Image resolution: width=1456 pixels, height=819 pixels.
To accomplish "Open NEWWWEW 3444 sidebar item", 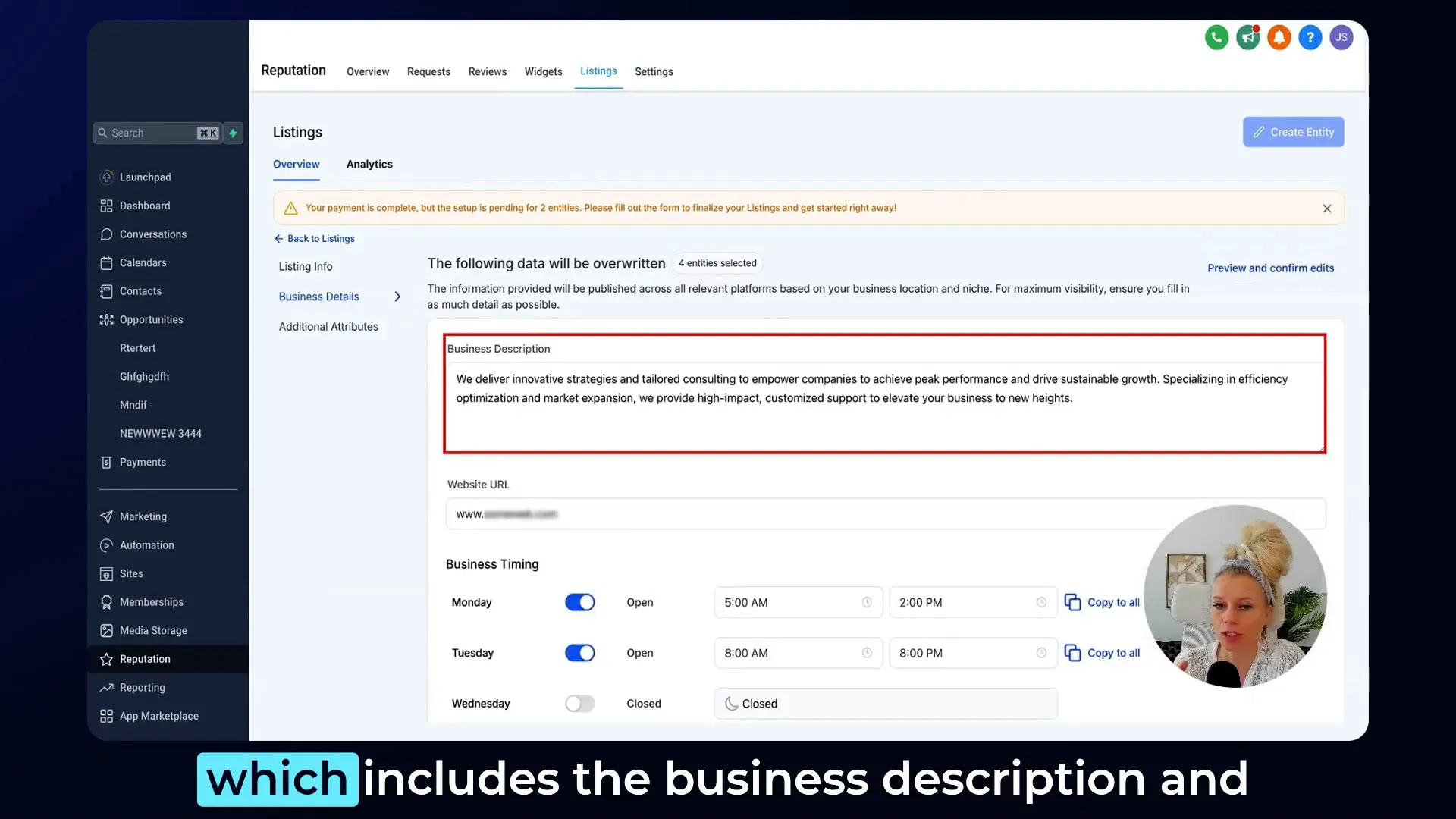I will pyautogui.click(x=161, y=433).
